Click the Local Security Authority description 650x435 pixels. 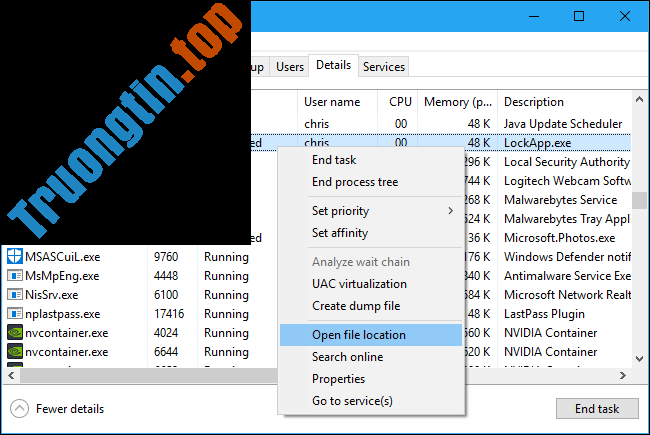tap(567, 162)
